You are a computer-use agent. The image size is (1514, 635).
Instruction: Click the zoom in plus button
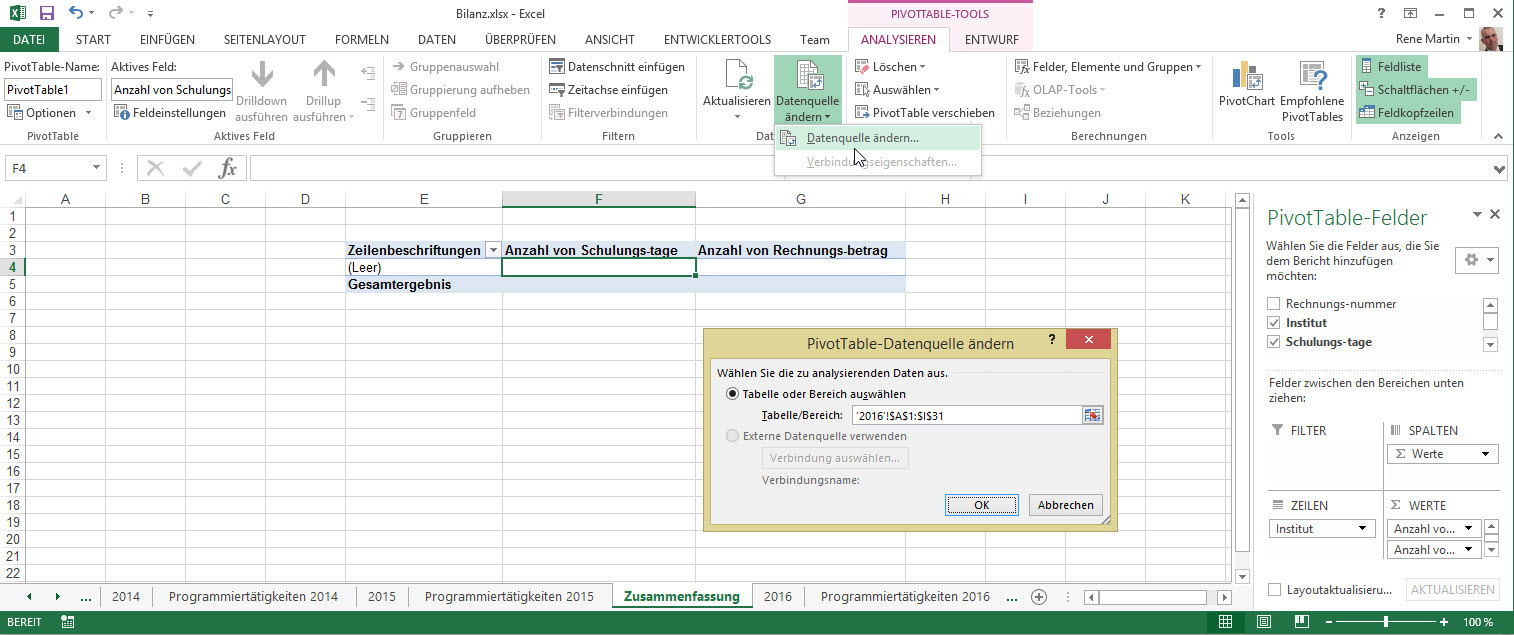[x=1442, y=622]
